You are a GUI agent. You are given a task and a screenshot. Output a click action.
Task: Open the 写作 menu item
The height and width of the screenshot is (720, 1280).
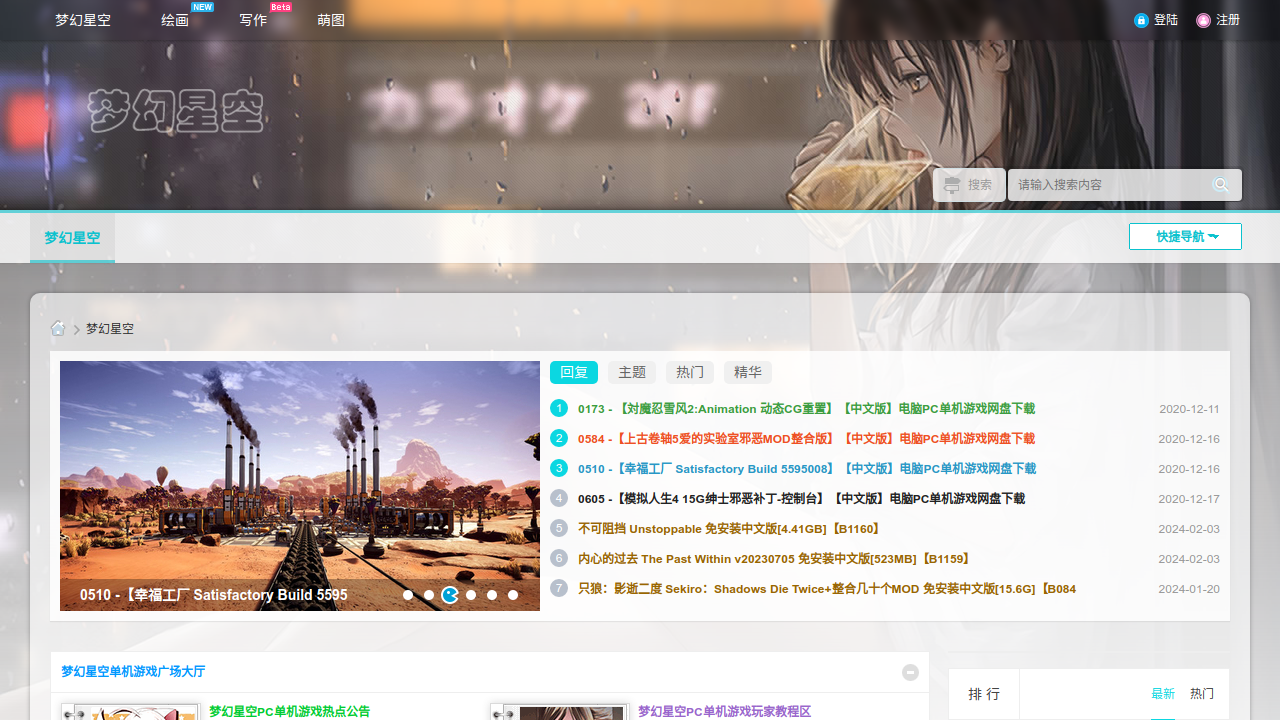[253, 20]
